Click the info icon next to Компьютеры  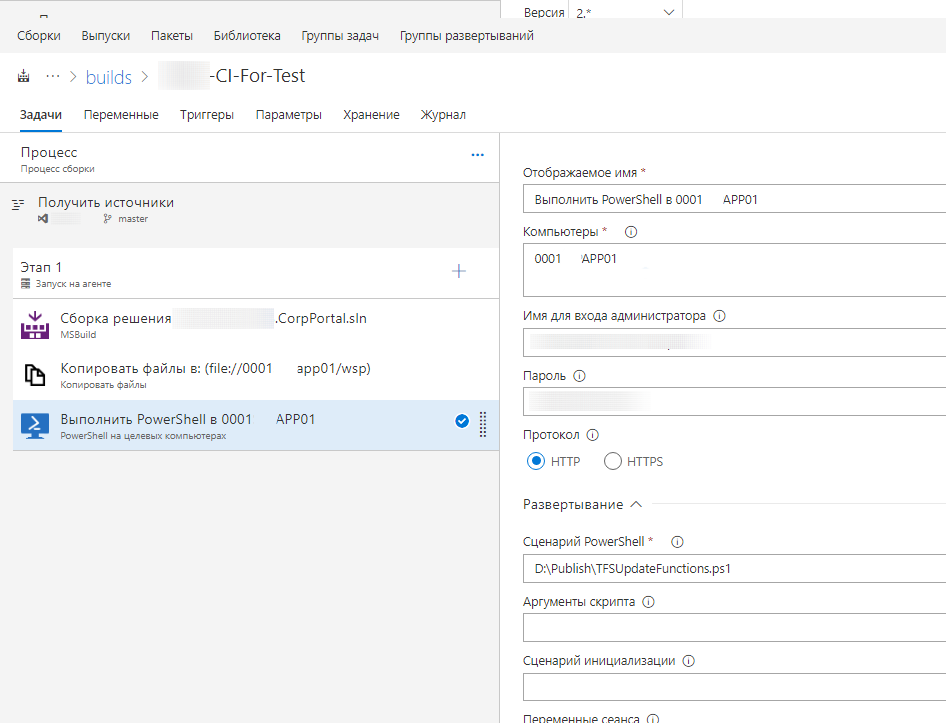(x=630, y=232)
